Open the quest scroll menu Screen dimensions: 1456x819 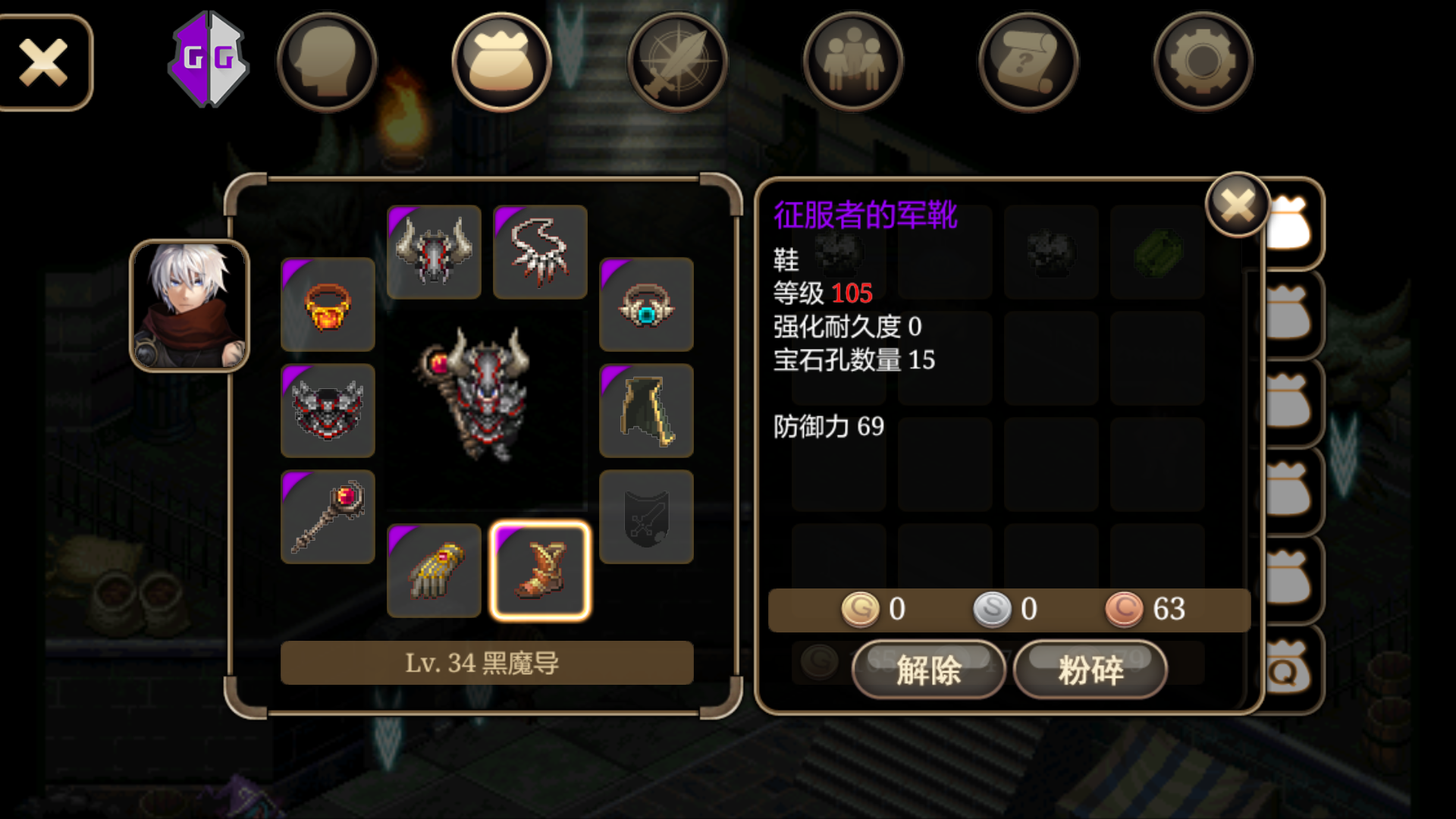1028,62
